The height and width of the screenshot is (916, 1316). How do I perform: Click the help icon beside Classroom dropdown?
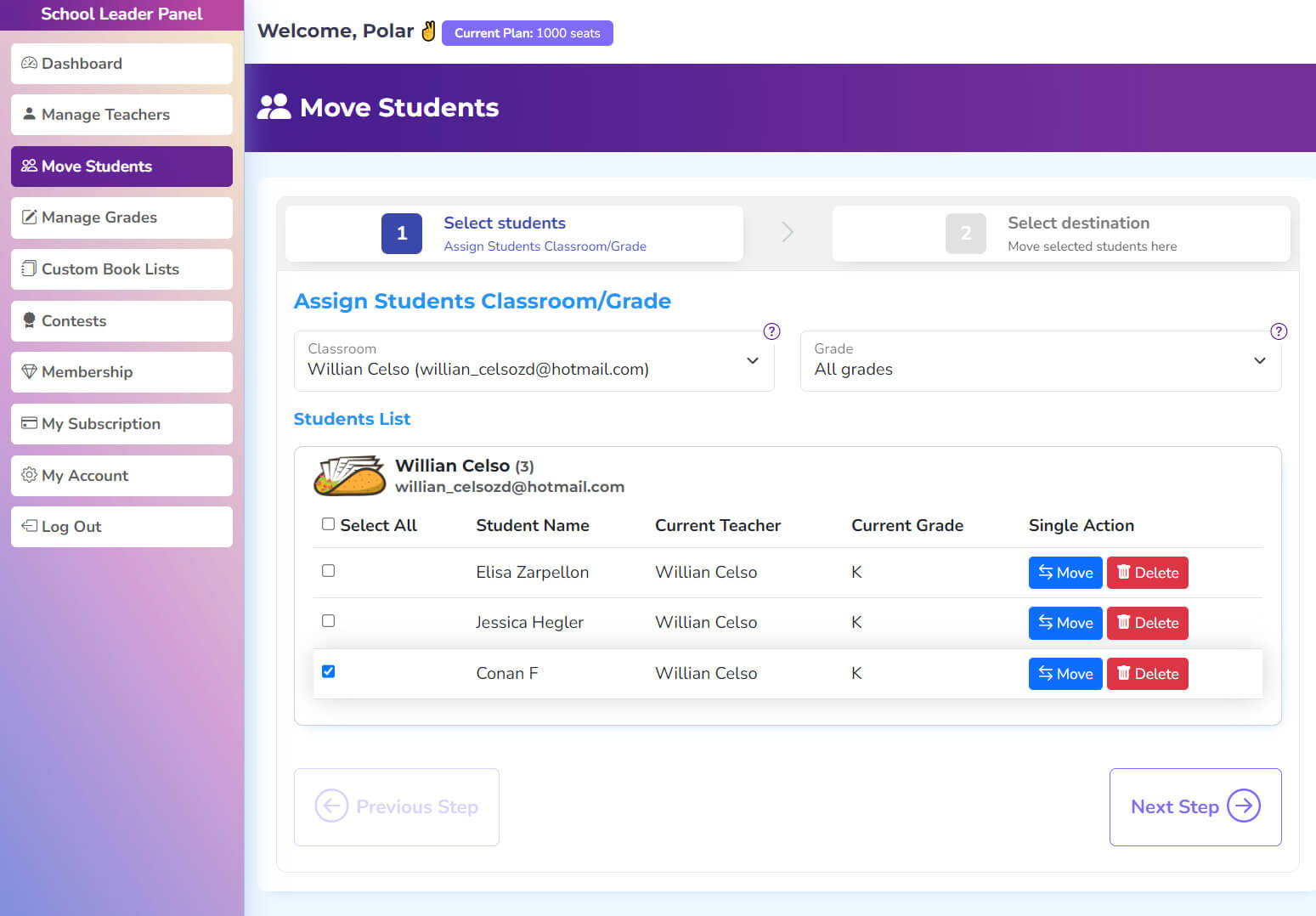(771, 331)
